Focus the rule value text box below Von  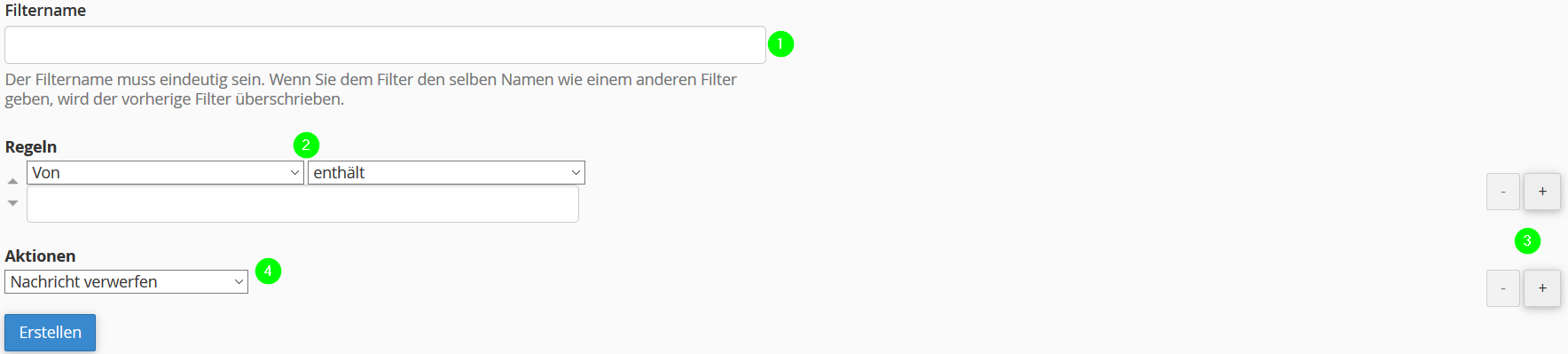(x=302, y=204)
